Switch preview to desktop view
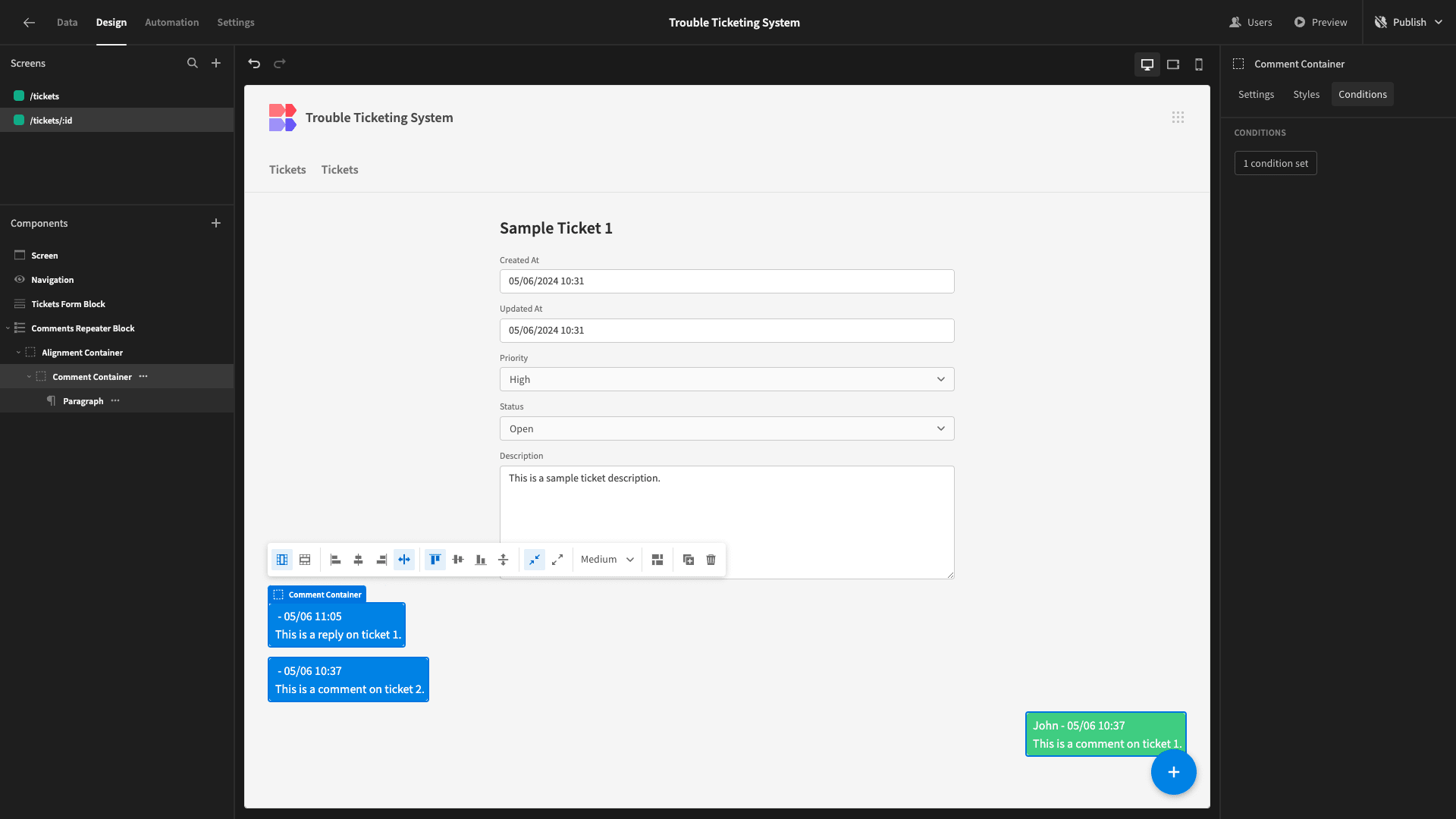1456x819 pixels. point(1147,64)
